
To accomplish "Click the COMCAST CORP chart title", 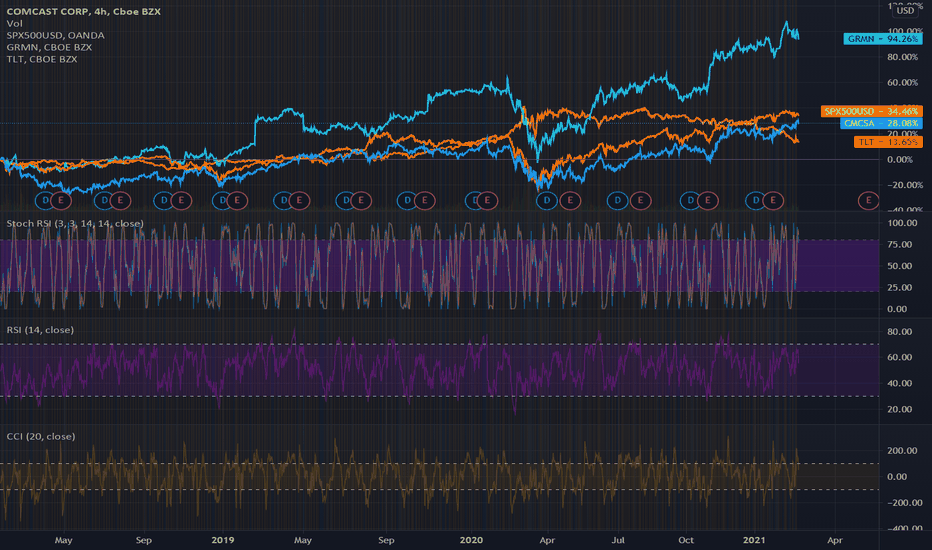I will [83, 11].
